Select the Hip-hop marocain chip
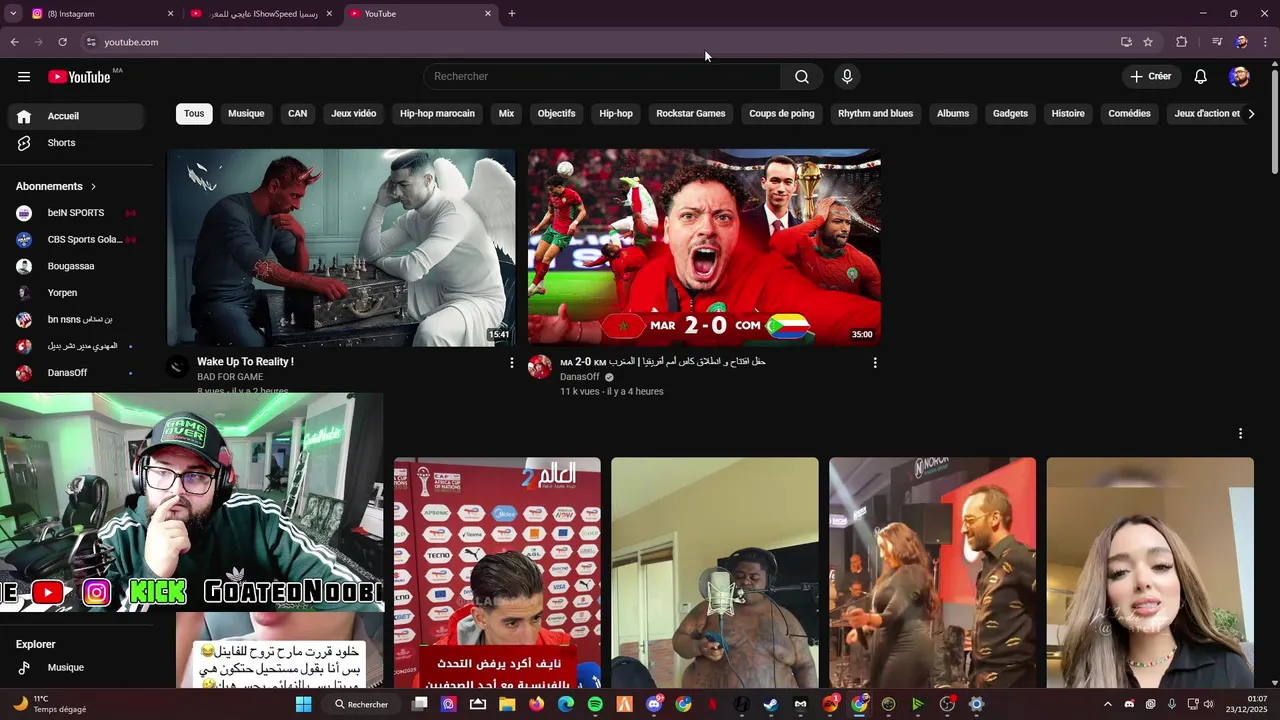Image resolution: width=1280 pixels, height=720 pixels. click(x=437, y=114)
